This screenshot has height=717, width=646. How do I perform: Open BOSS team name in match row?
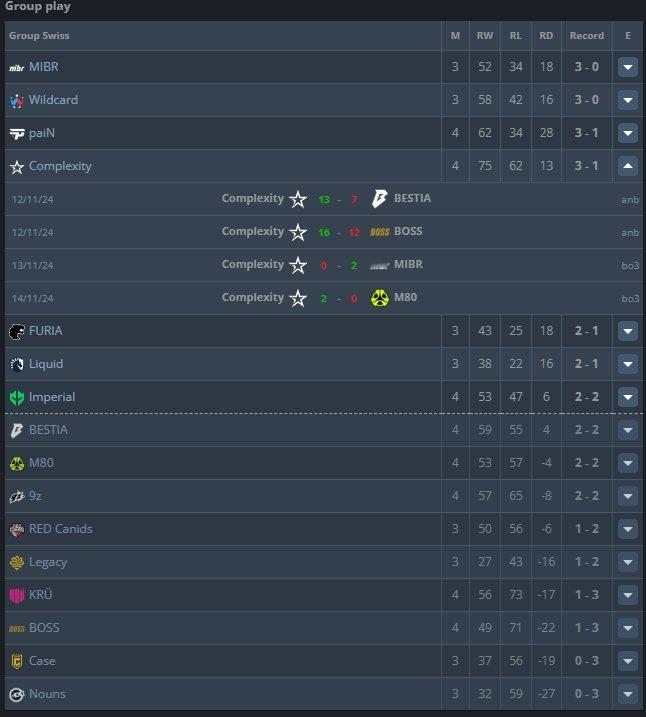pyautogui.click(x=408, y=231)
